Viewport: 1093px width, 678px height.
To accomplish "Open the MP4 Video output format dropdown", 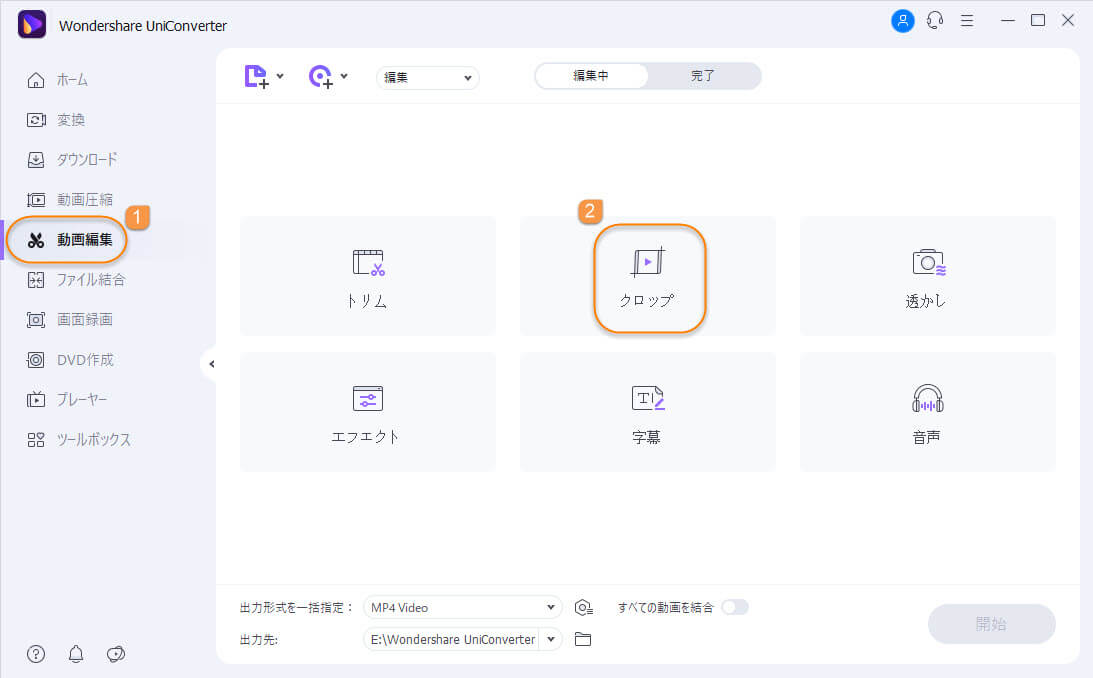I will (462, 608).
